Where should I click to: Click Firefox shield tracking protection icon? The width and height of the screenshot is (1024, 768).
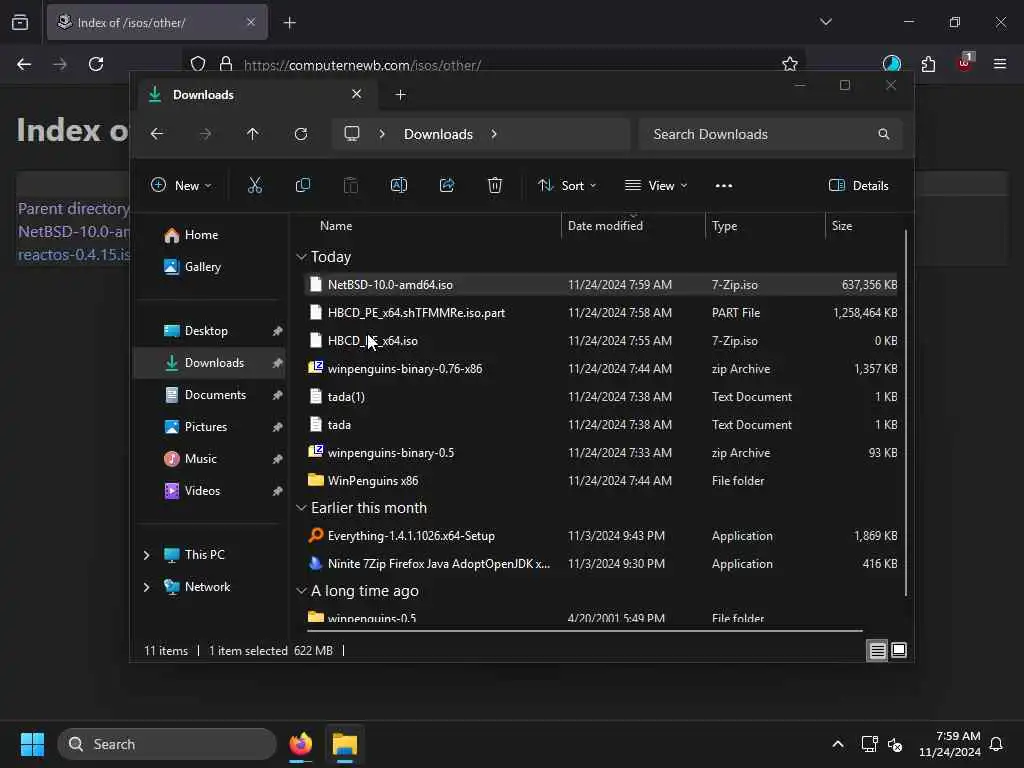[x=198, y=64]
